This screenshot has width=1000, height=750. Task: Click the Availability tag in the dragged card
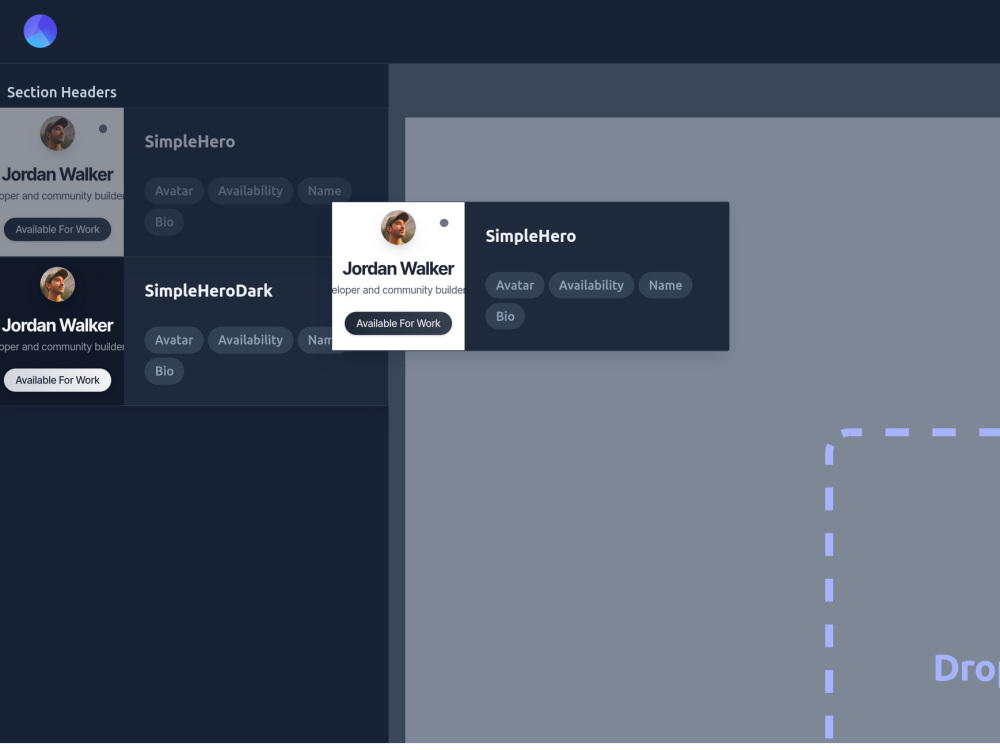(x=591, y=285)
